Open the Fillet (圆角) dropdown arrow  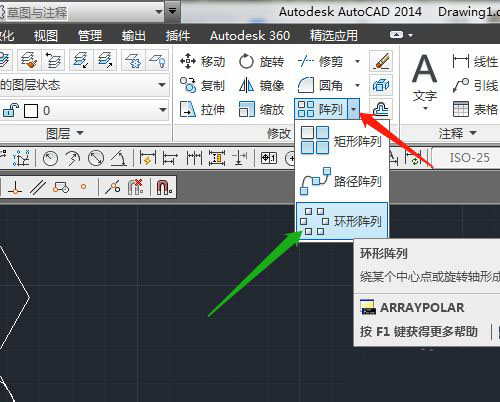click(x=357, y=85)
